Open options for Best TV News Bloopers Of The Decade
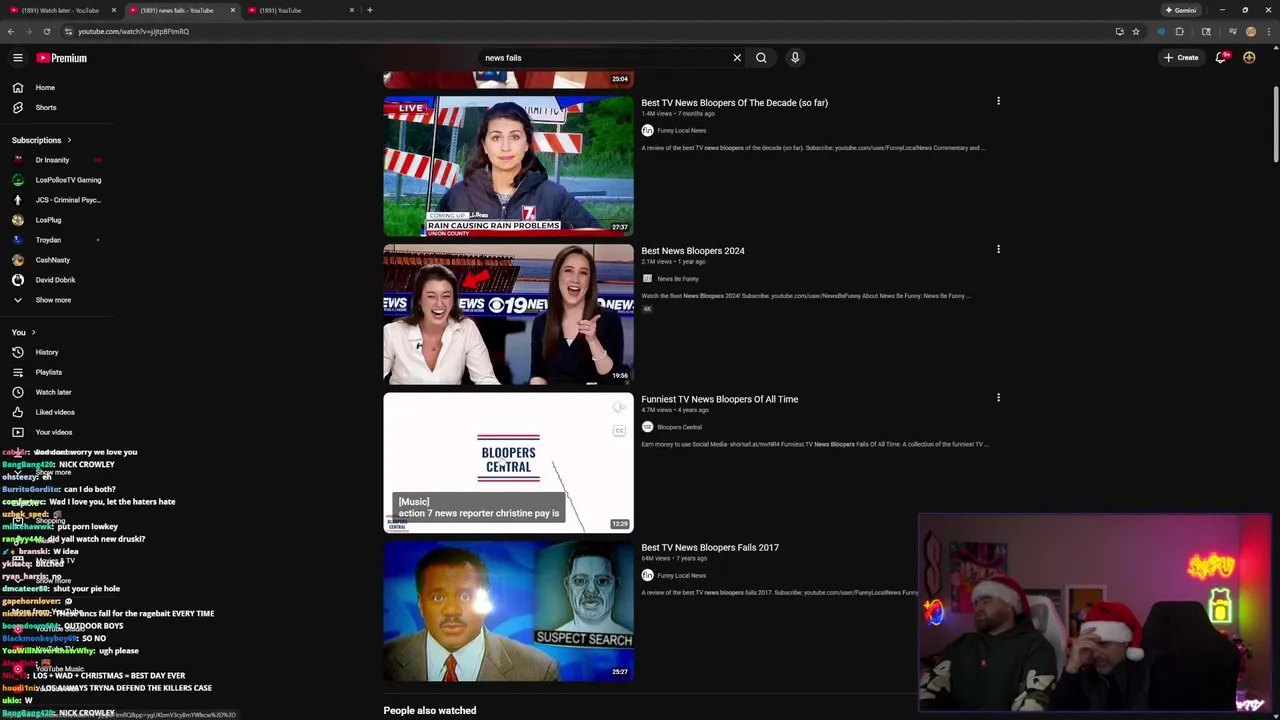The height and width of the screenshot is (720, 1280). coord(998,101)
